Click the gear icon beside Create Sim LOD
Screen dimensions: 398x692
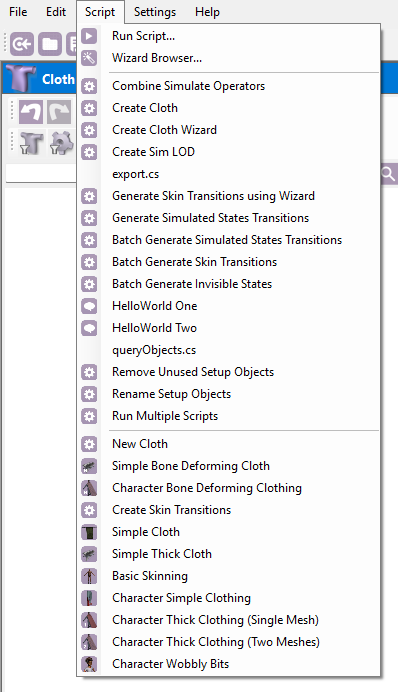89,152
